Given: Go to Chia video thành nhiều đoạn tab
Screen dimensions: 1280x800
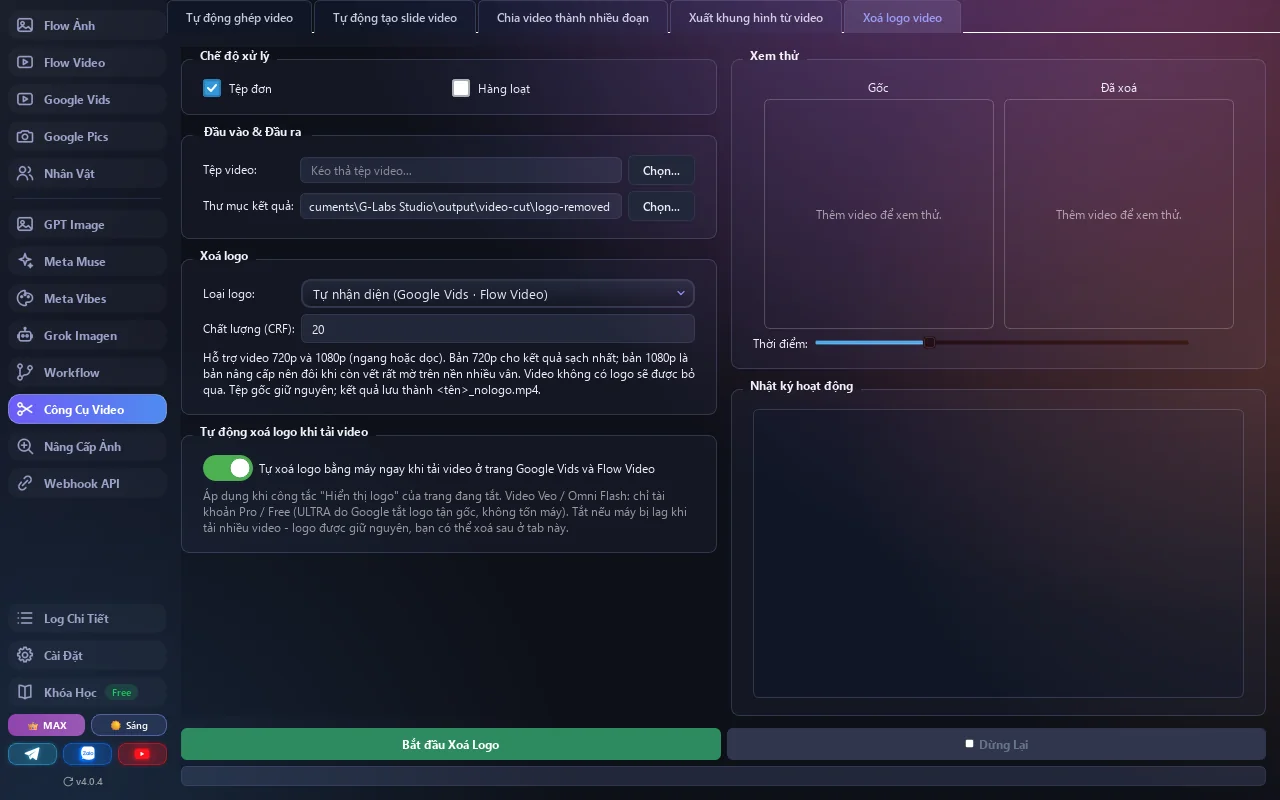Looking at the screenshot, I should pyautogui.click(x=573, y=18).
